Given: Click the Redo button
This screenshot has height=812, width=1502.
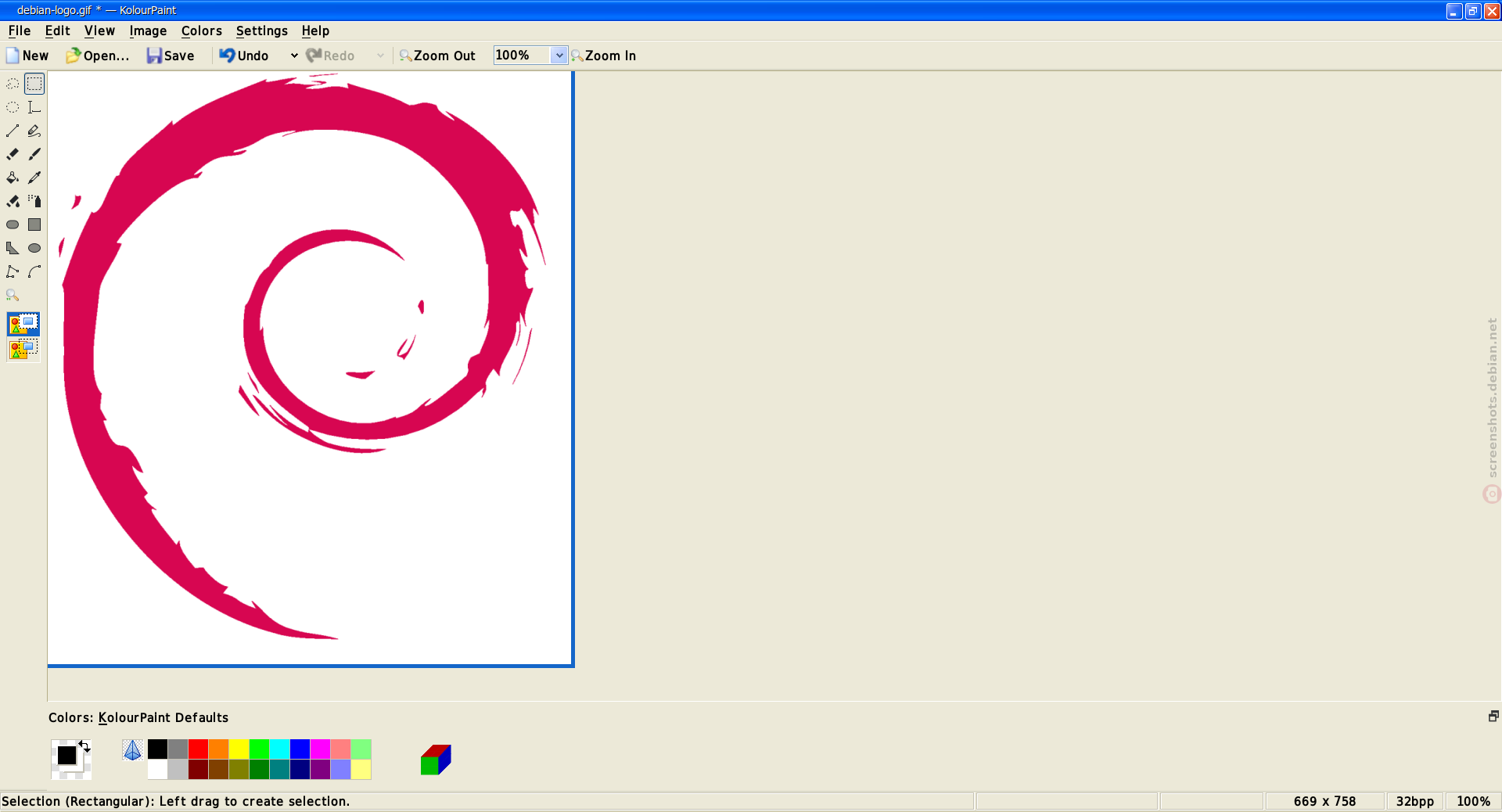Looking at the screenshot, I should [x=330, y=56].
